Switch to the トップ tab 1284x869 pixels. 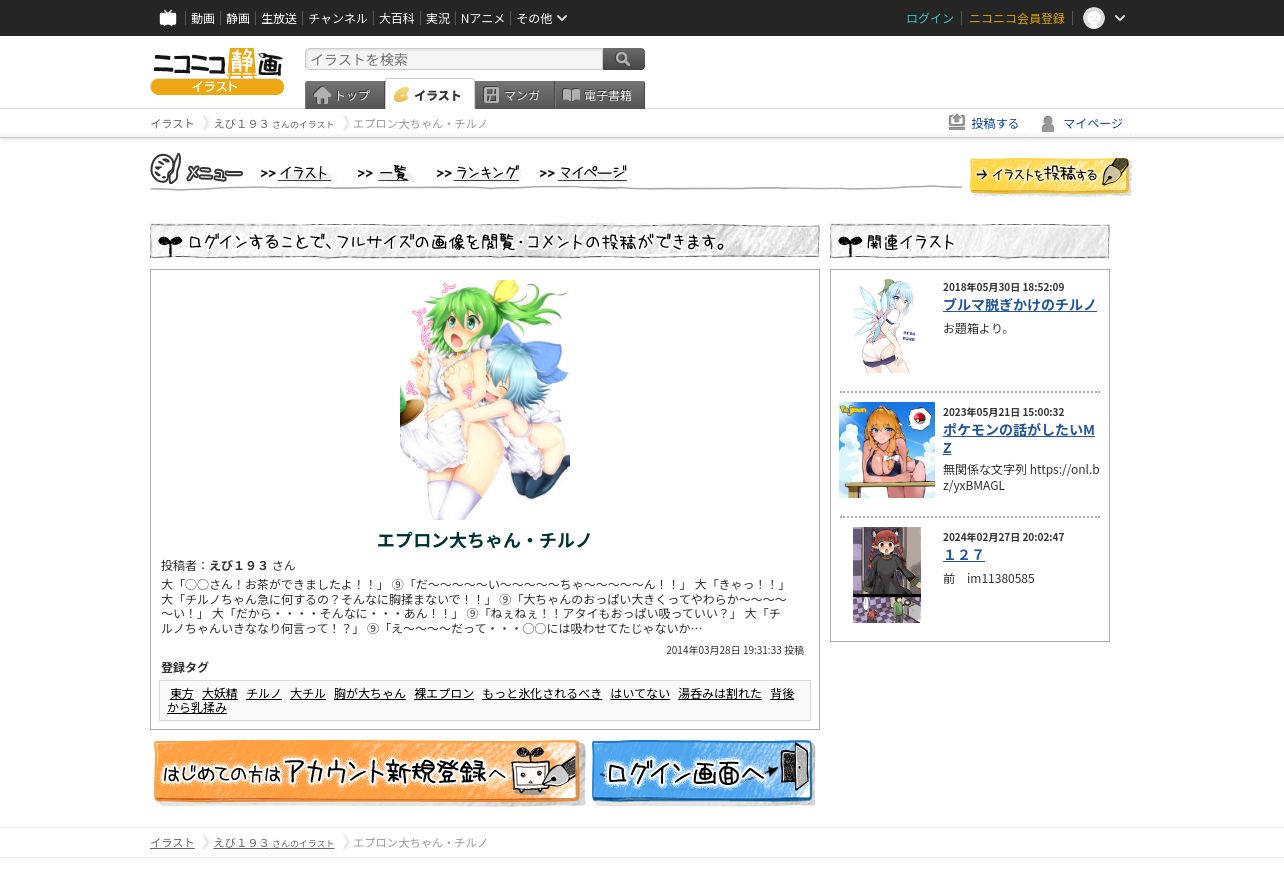(344, 95)
